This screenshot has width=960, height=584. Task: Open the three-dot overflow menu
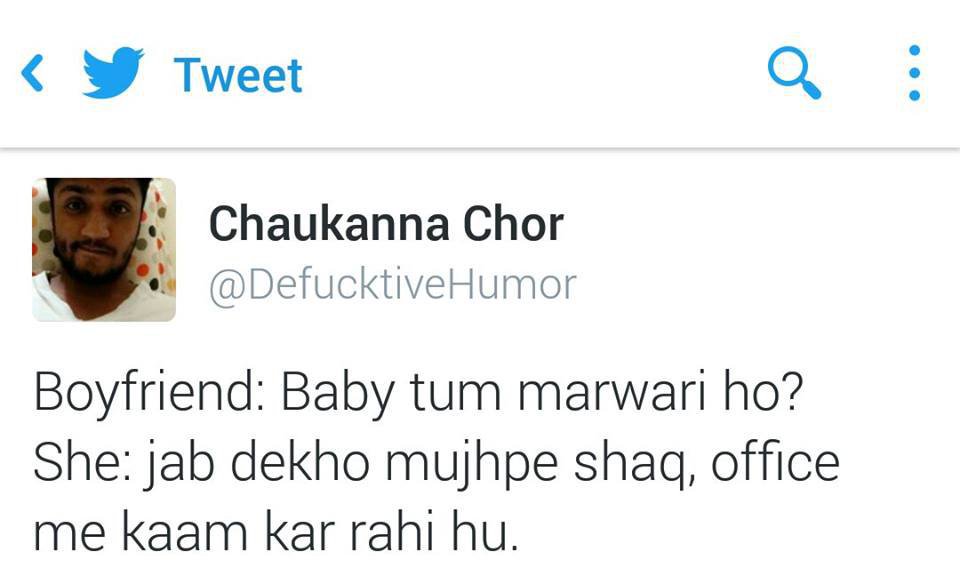914,73
